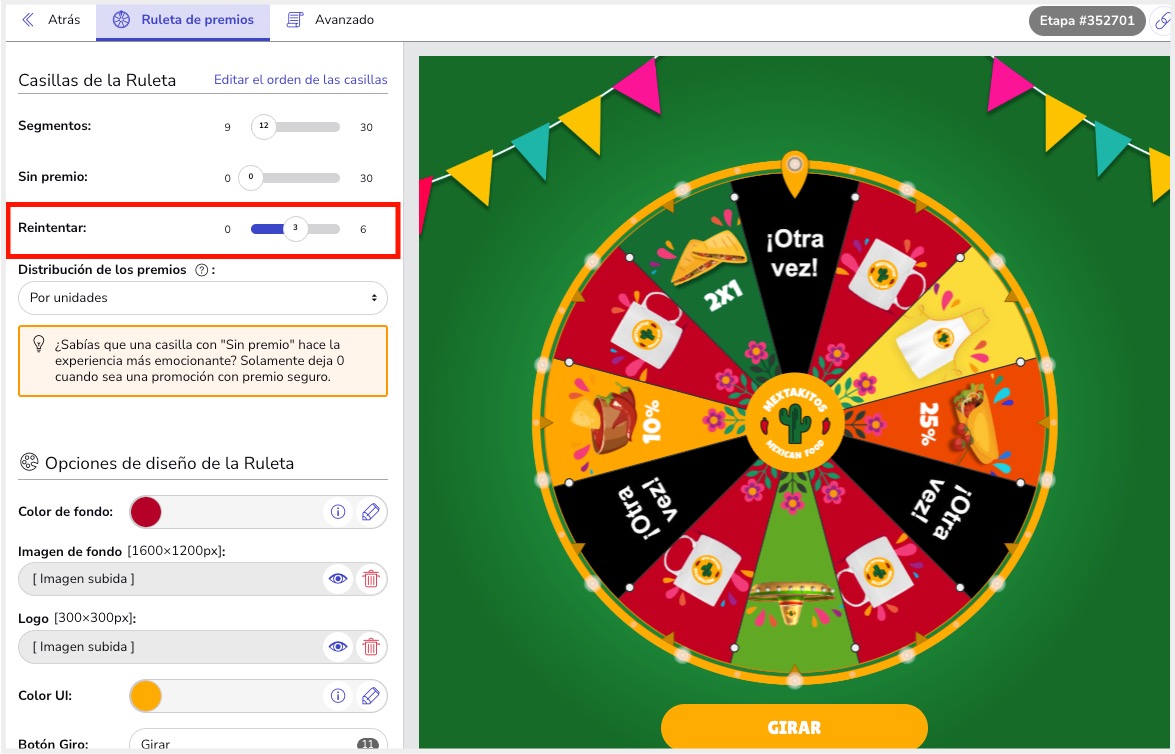Edit the Color de fondo with the pencil icon
Screen dimensions: 1175x754
pyautogui.click(x=371, y=512)
